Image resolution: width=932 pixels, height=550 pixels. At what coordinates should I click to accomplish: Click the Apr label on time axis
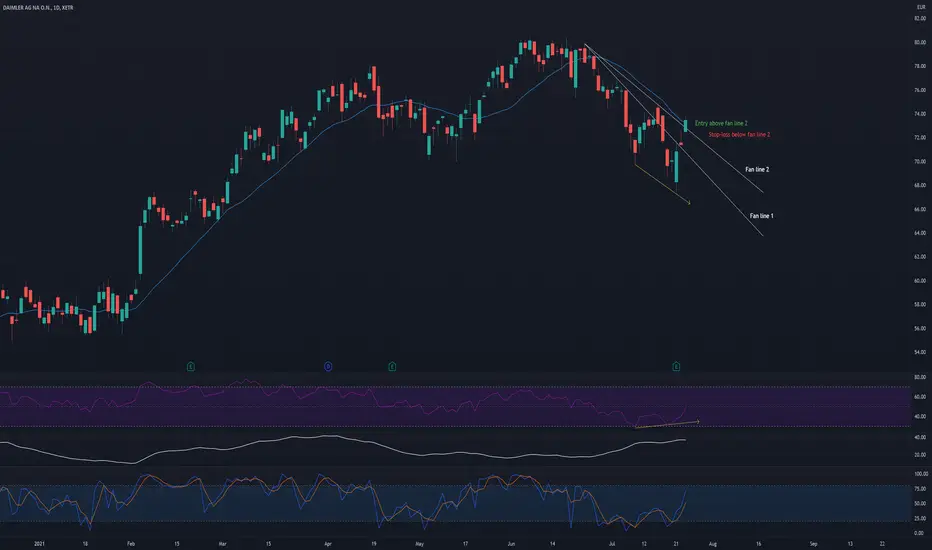(x=328, y=543)
